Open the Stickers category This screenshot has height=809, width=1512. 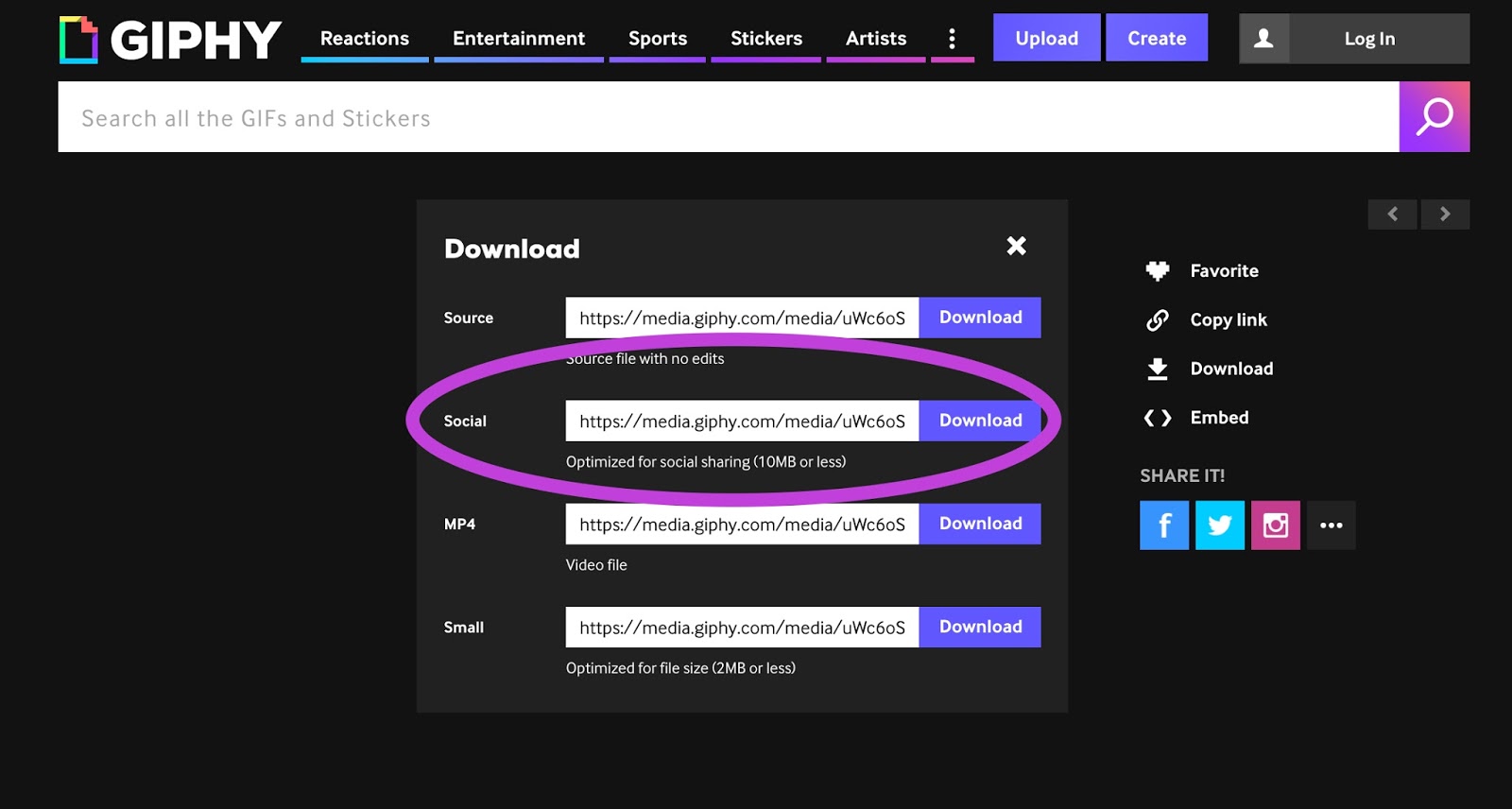(x=766, y=39)
